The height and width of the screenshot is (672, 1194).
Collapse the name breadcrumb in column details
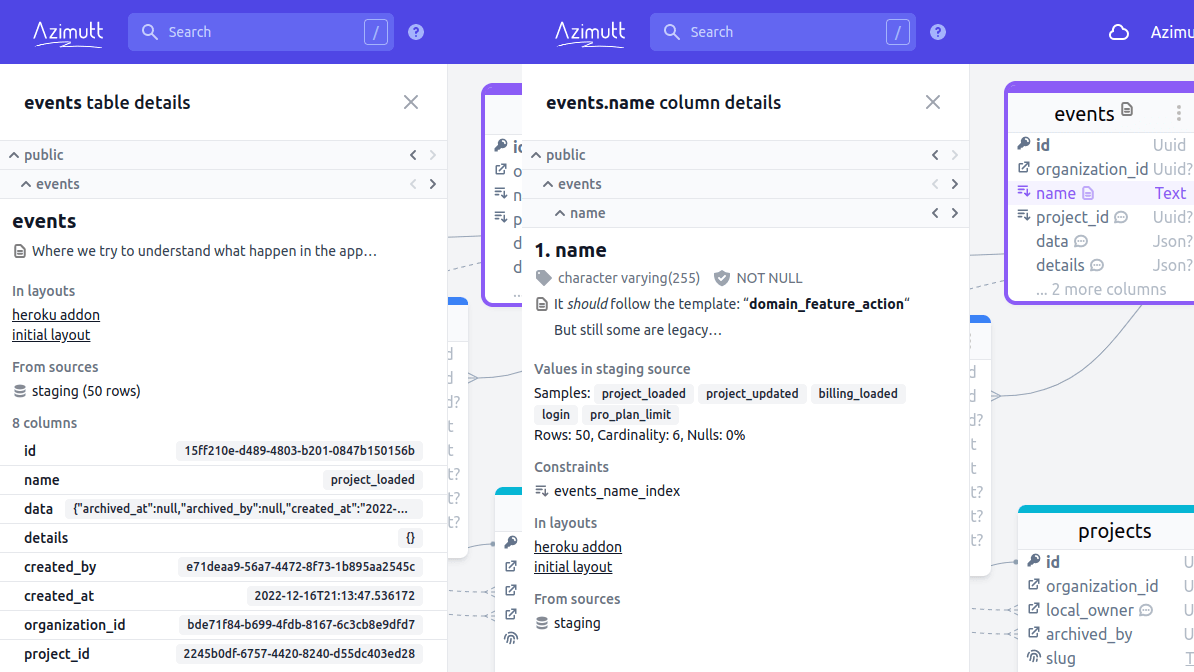click(x=560, y=213)
